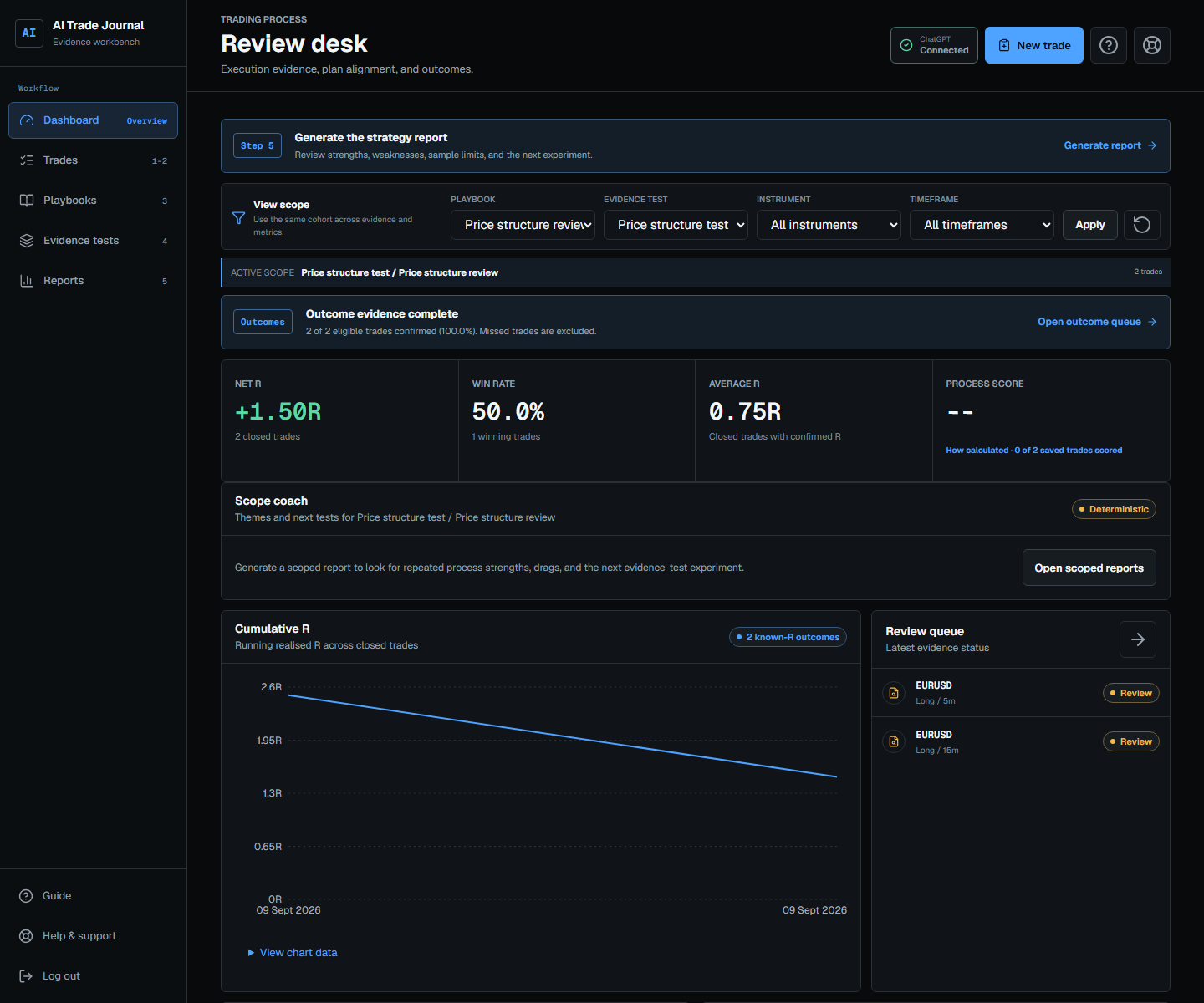
Task: Click the 2.6R axis label
Action: [x=271, y=687]
